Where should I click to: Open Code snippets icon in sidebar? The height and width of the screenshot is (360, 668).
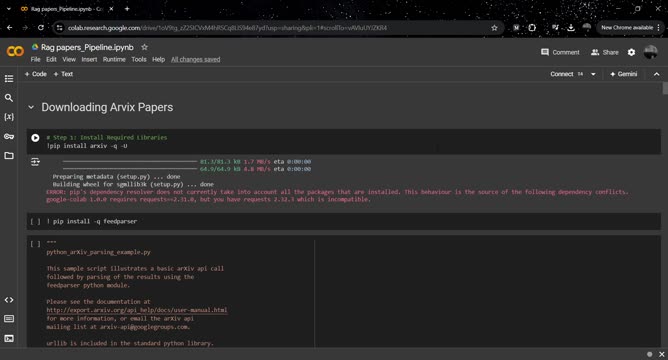[9, 300]
